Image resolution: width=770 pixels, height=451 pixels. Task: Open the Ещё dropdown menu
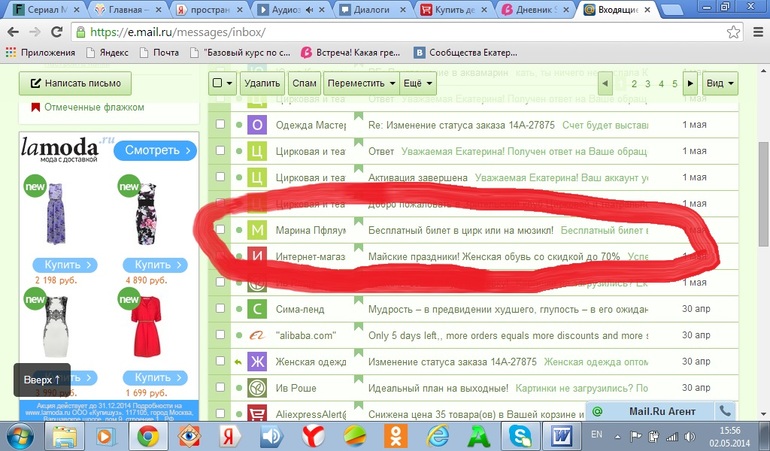point(417,84)
